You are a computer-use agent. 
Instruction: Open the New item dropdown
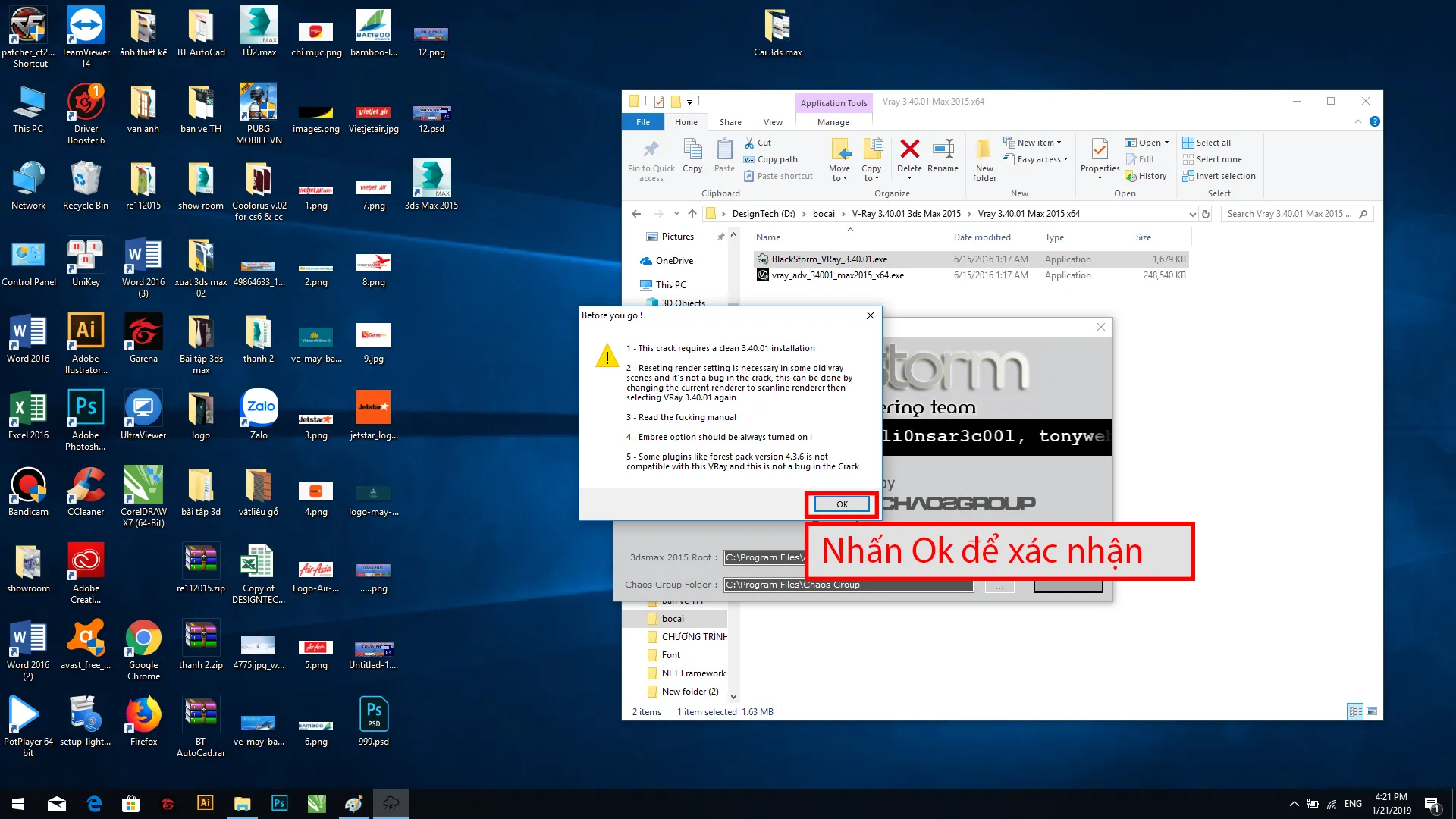tap(1038, 143)
